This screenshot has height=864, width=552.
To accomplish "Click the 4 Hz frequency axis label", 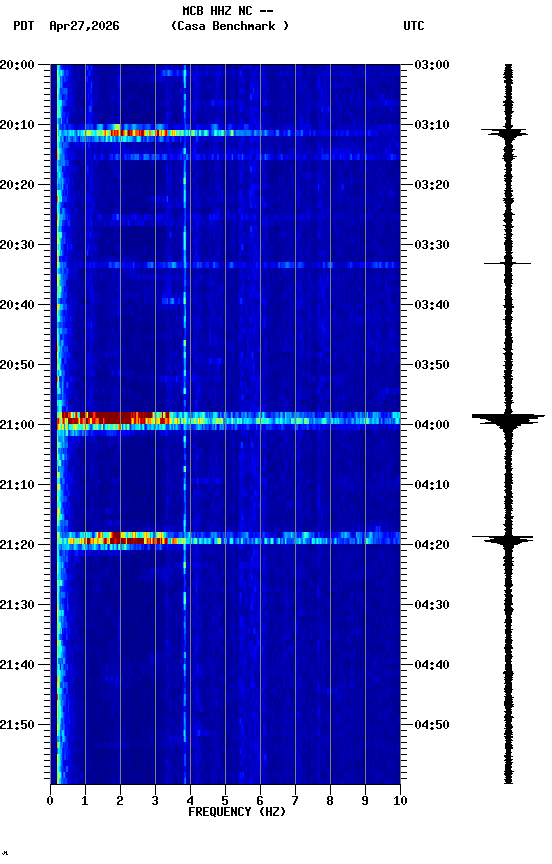I will 190,801.
